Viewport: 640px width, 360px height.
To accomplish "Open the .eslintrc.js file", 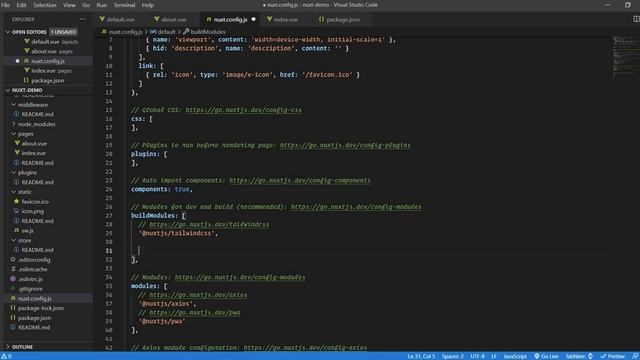I will tap(30, 279).
